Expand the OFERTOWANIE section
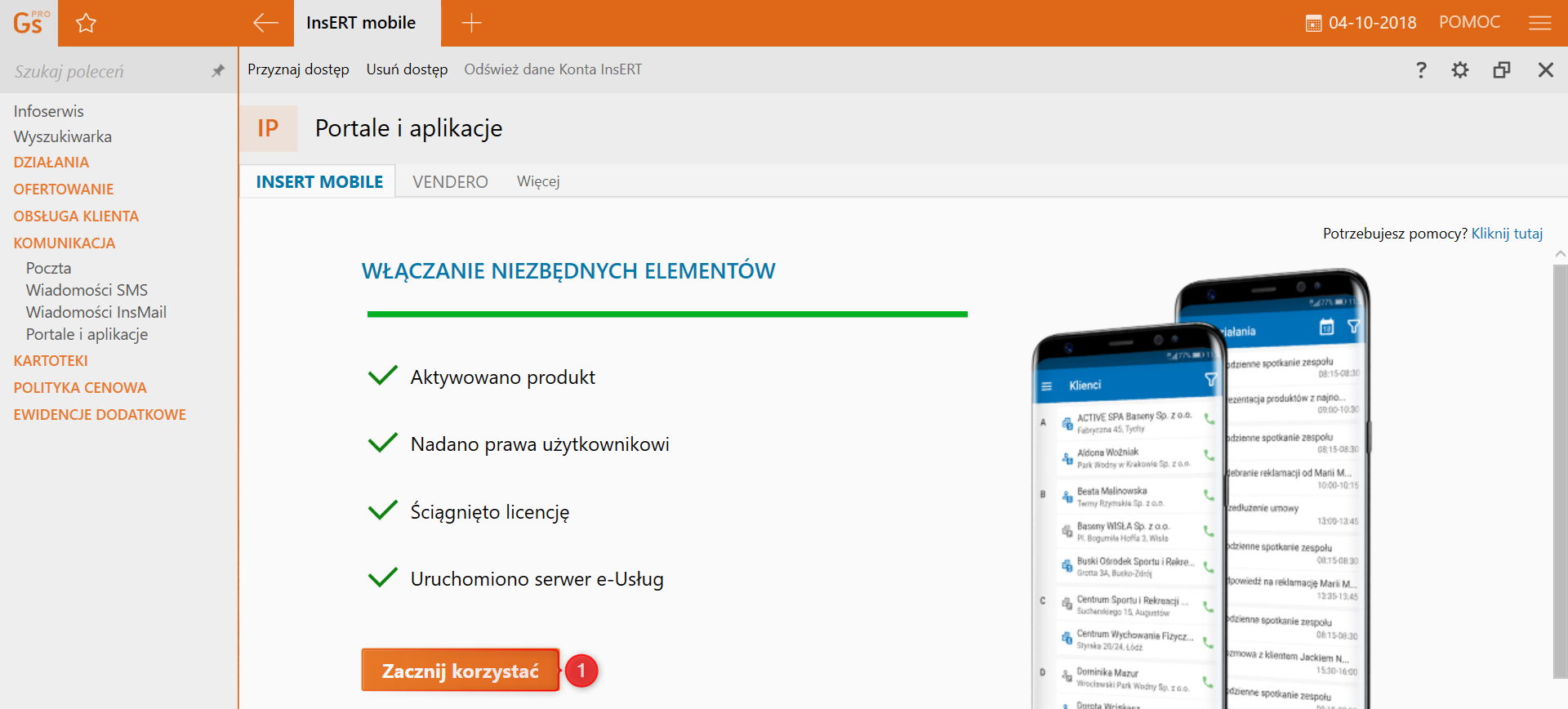Image resolution: width=1568 pixels, height=709 pixels. click(63, 190)
